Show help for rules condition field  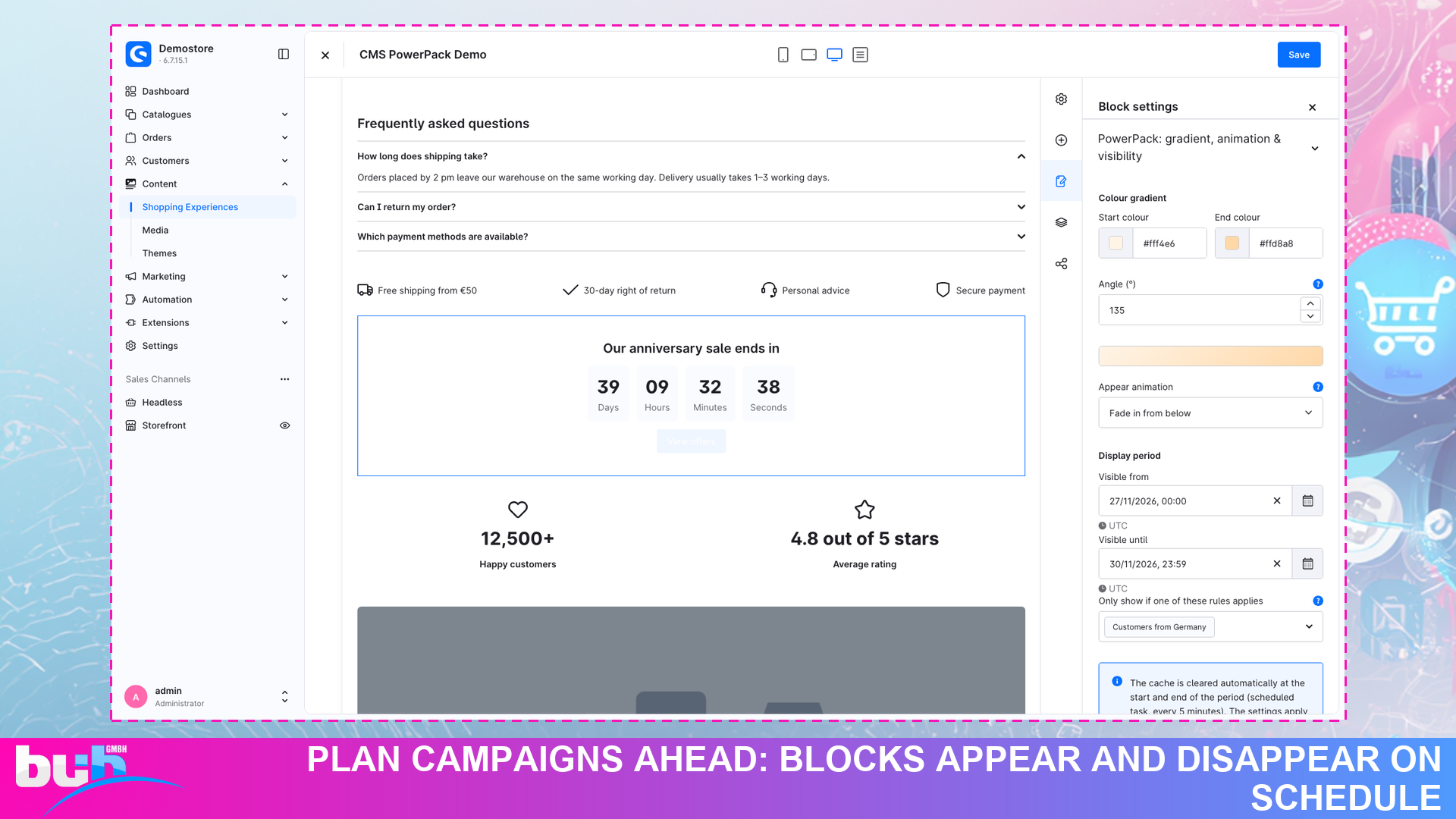pos(1318,601)
